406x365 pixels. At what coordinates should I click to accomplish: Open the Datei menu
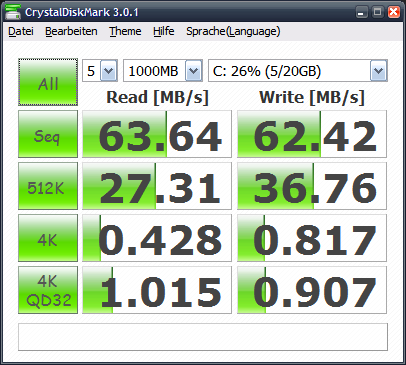point(21,31)
